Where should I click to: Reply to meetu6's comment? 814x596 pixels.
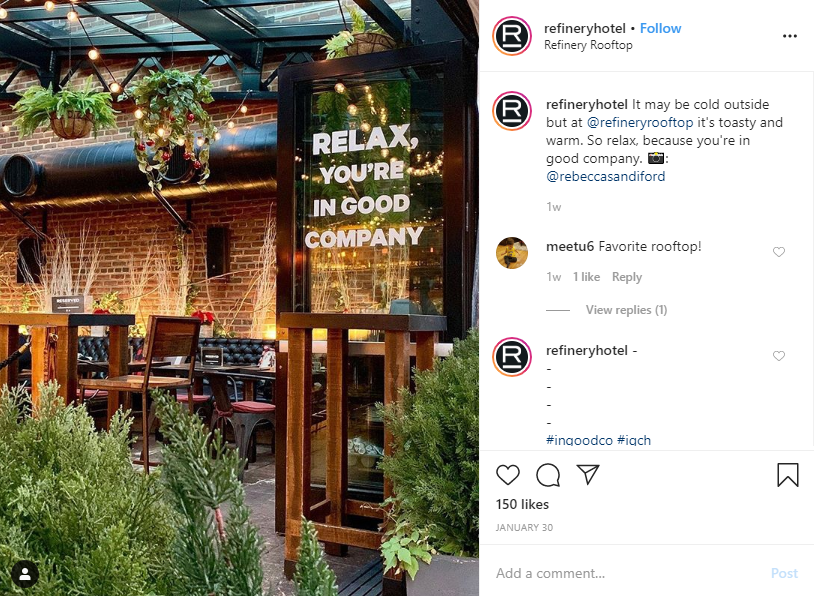pyautogui.click(x=627, y=277)
